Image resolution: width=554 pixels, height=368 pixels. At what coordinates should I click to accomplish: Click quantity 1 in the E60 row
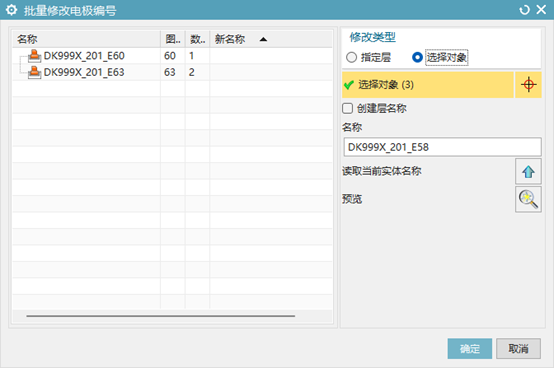coord(191,56)
